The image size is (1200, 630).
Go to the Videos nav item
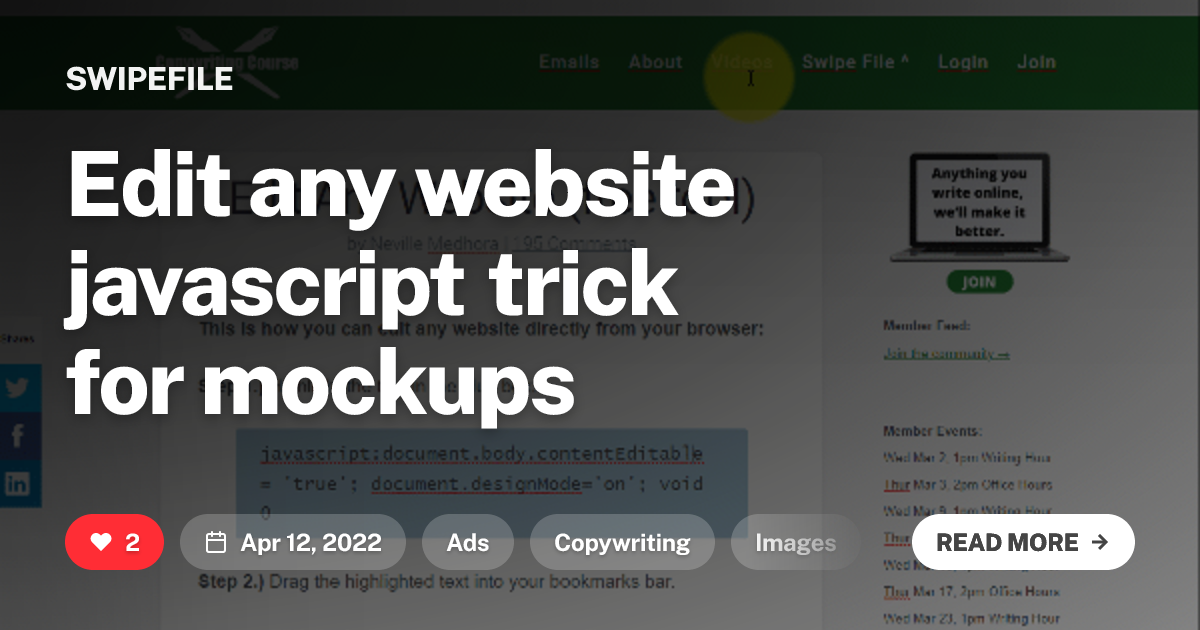pos(742,62)
